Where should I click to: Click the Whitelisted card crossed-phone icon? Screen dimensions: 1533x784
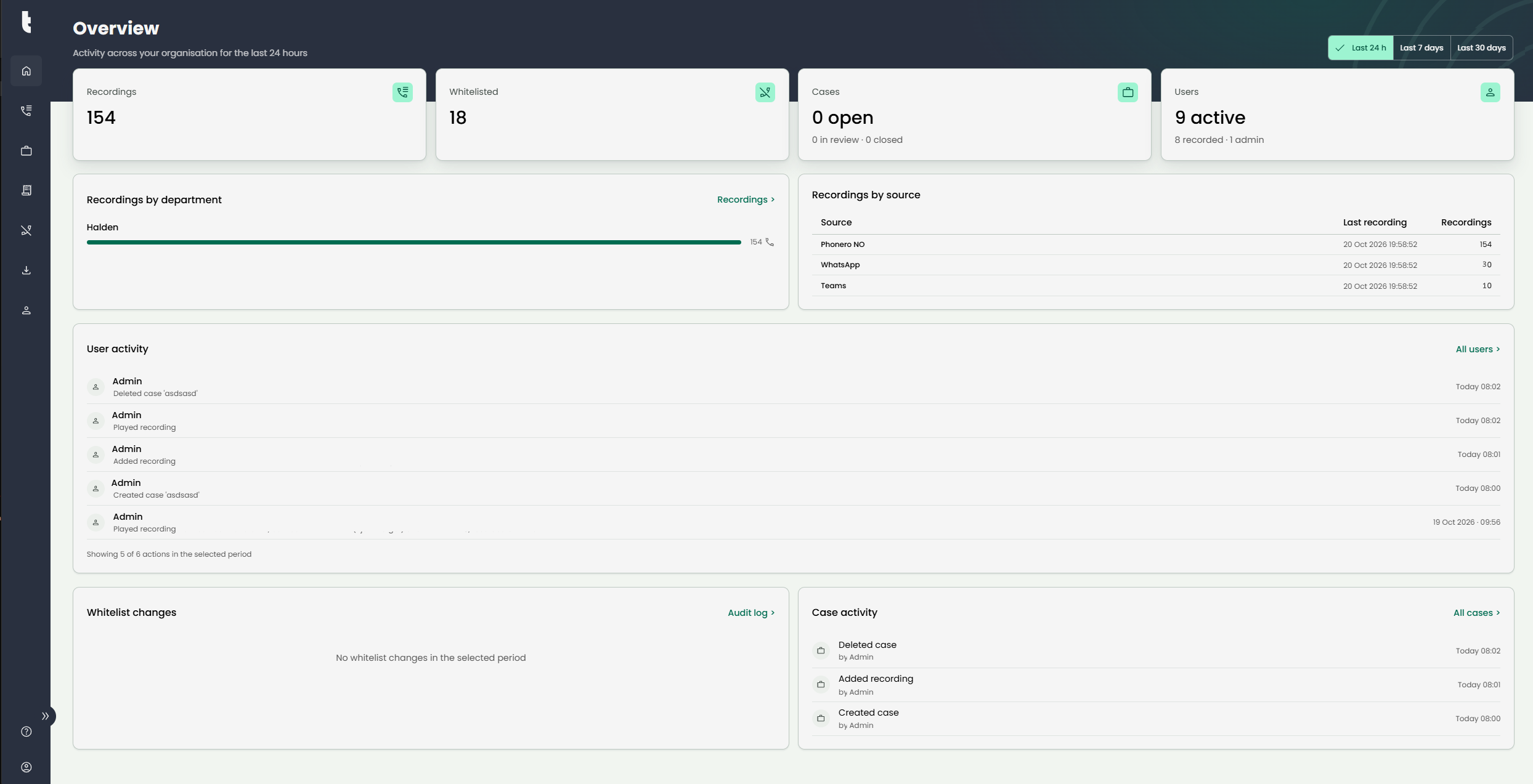(765, 92)
